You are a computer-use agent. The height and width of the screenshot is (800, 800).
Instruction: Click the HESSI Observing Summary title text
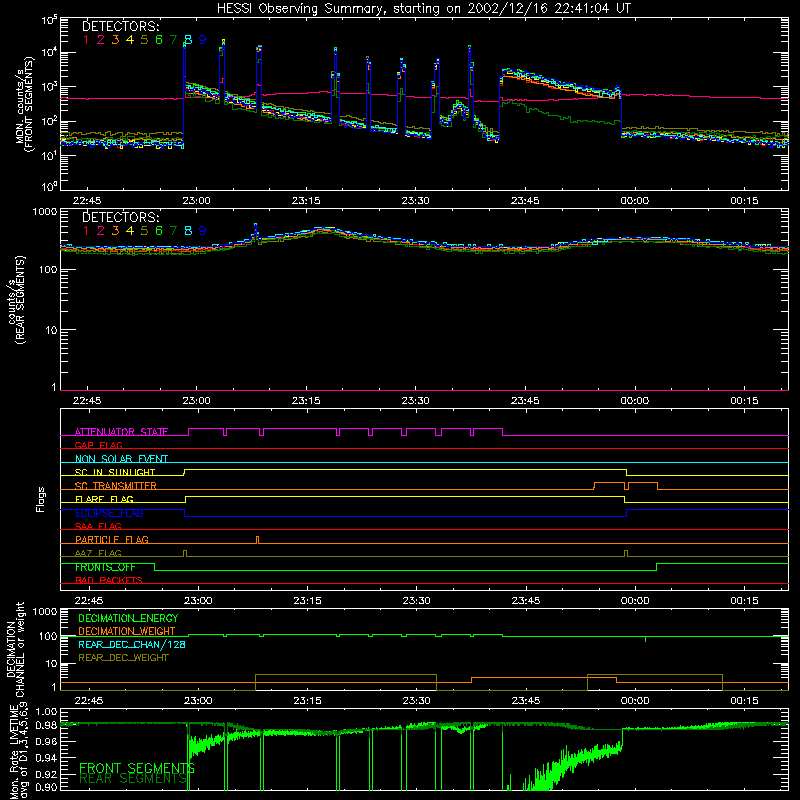pos(424,9)
